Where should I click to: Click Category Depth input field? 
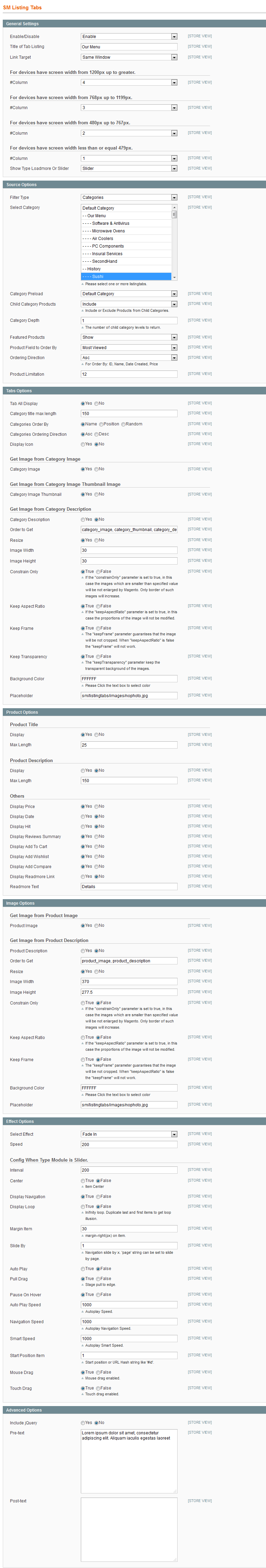pos(129,321)
